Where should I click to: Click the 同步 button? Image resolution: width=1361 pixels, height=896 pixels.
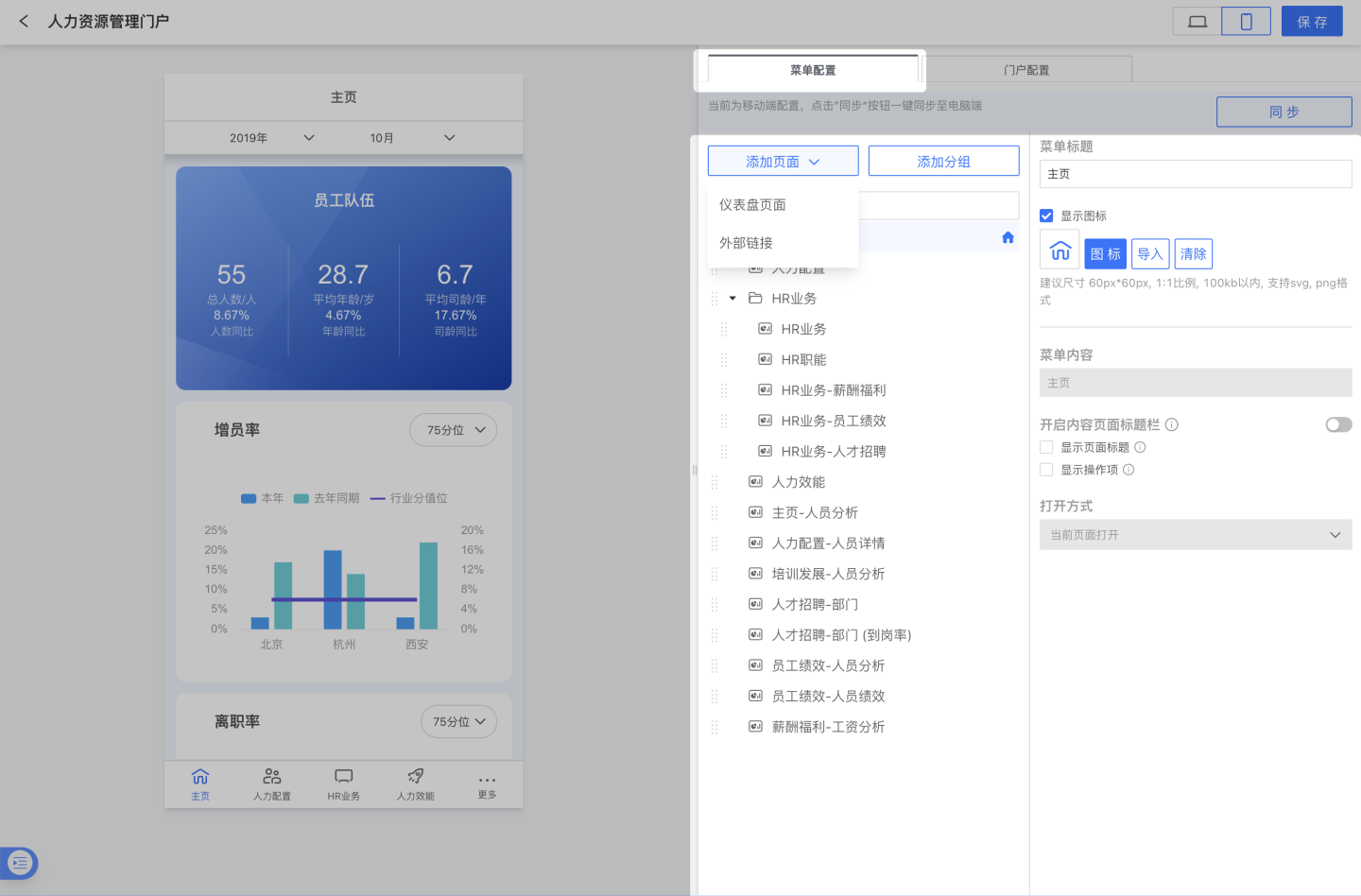click(1283, 112)
